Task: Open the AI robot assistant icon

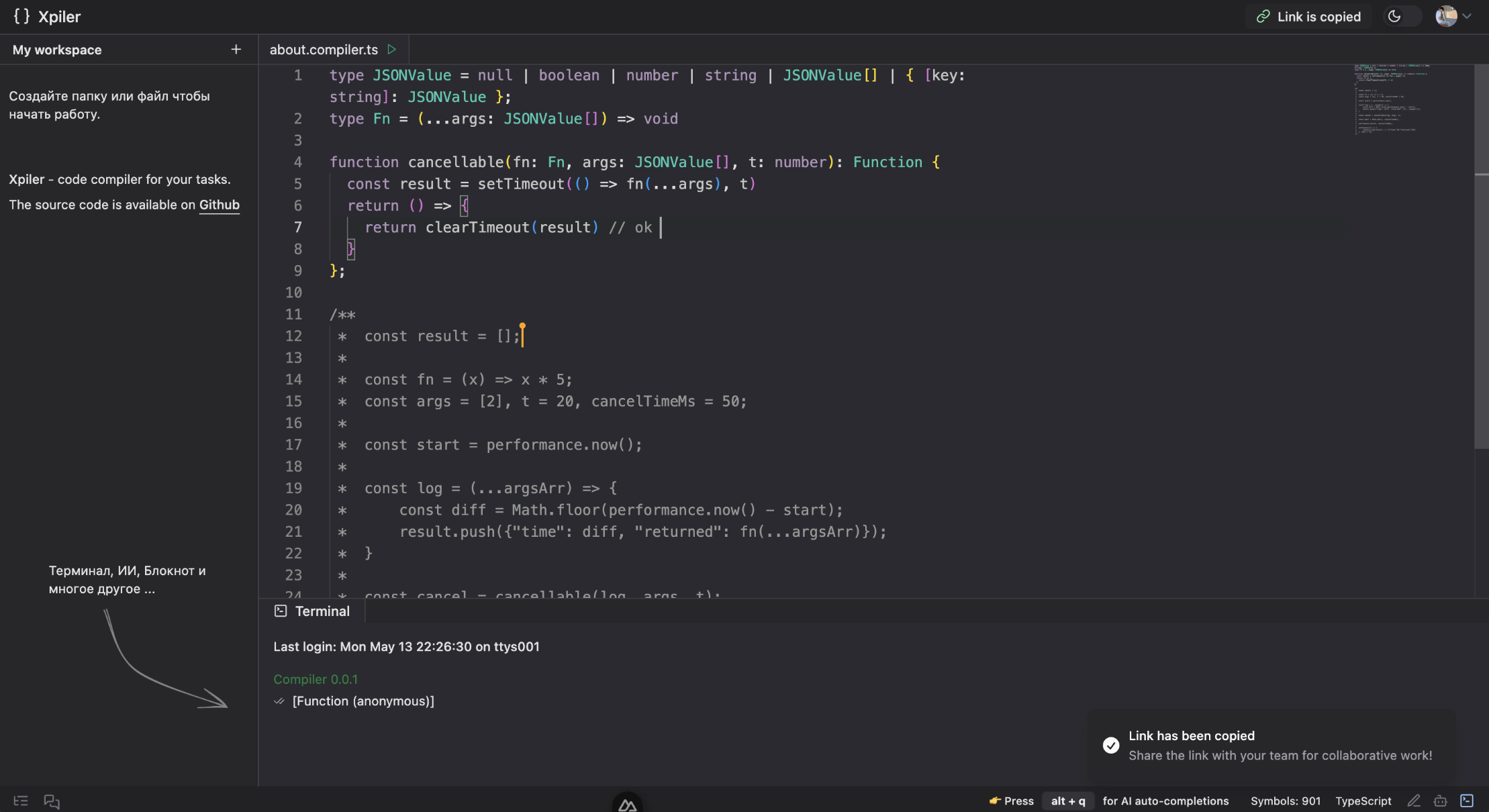Action: click(1440, 801)
